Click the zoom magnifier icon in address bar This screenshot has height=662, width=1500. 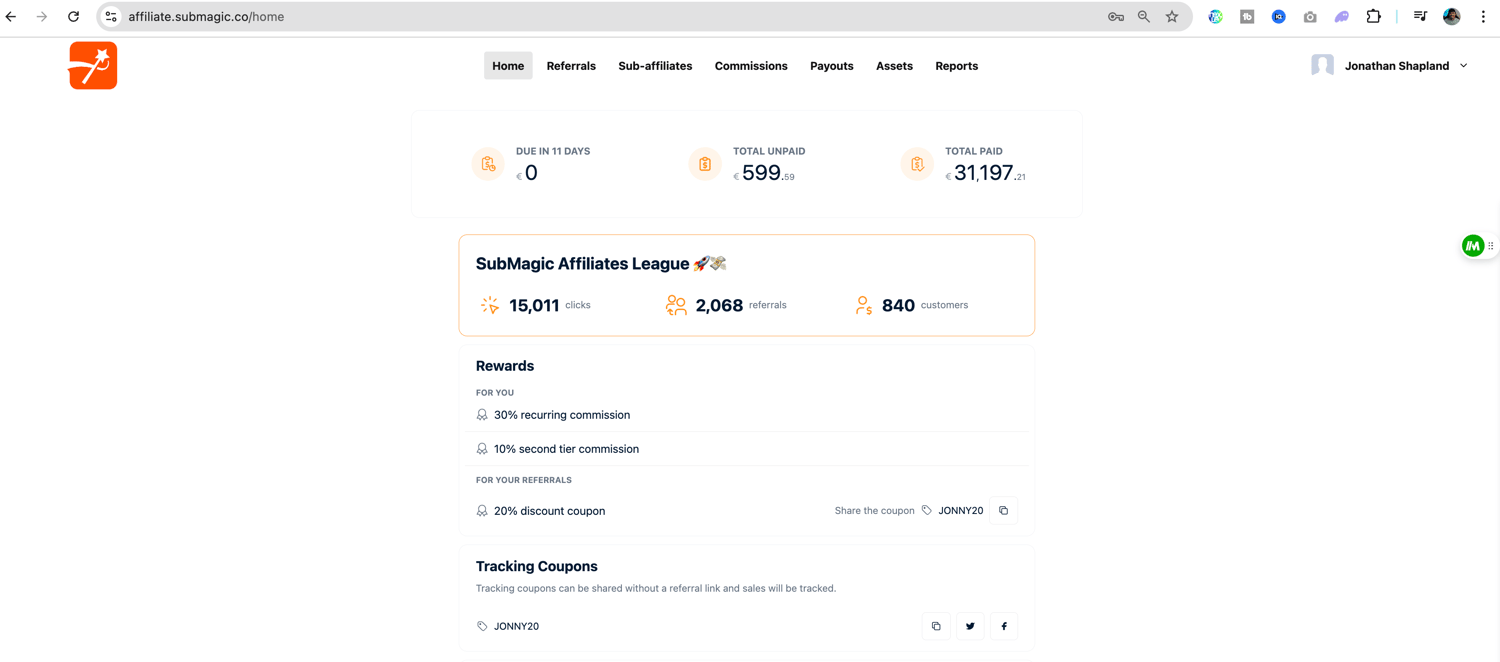[1144, 17]
